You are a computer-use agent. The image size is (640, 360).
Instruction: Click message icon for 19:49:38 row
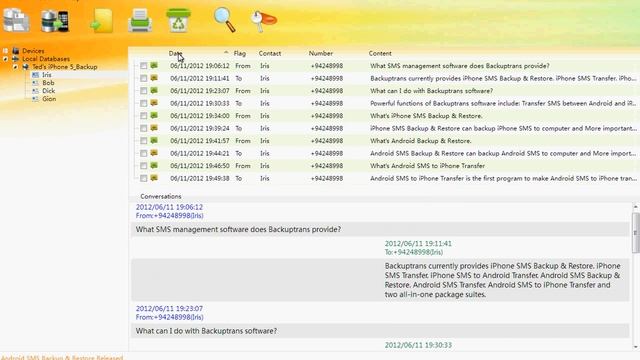(154, 178)
